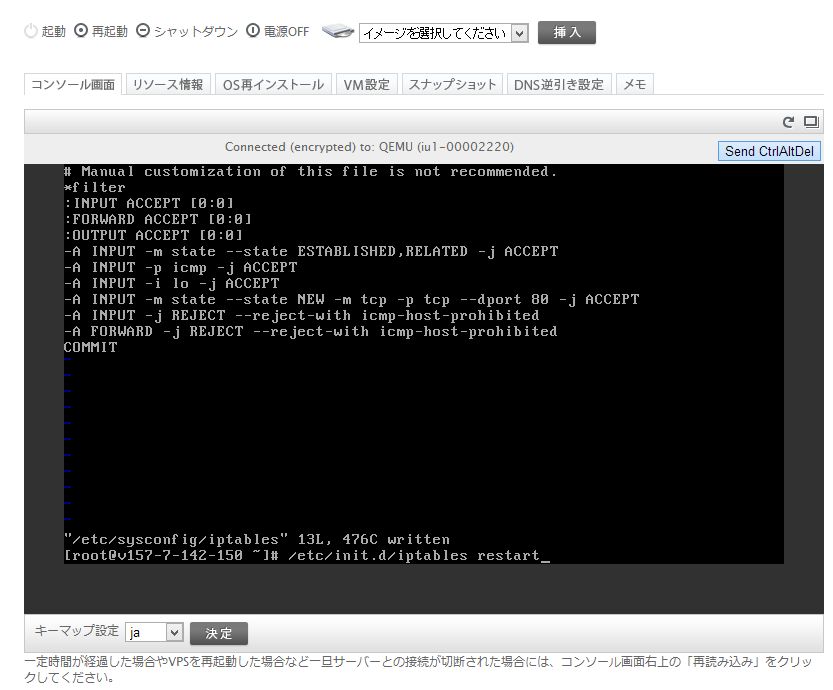Viewport: 833px width, 690px height.
Task: Click the INPUT REJECT icmp-host-prohibited line
Action: click(x=302, y=315)
